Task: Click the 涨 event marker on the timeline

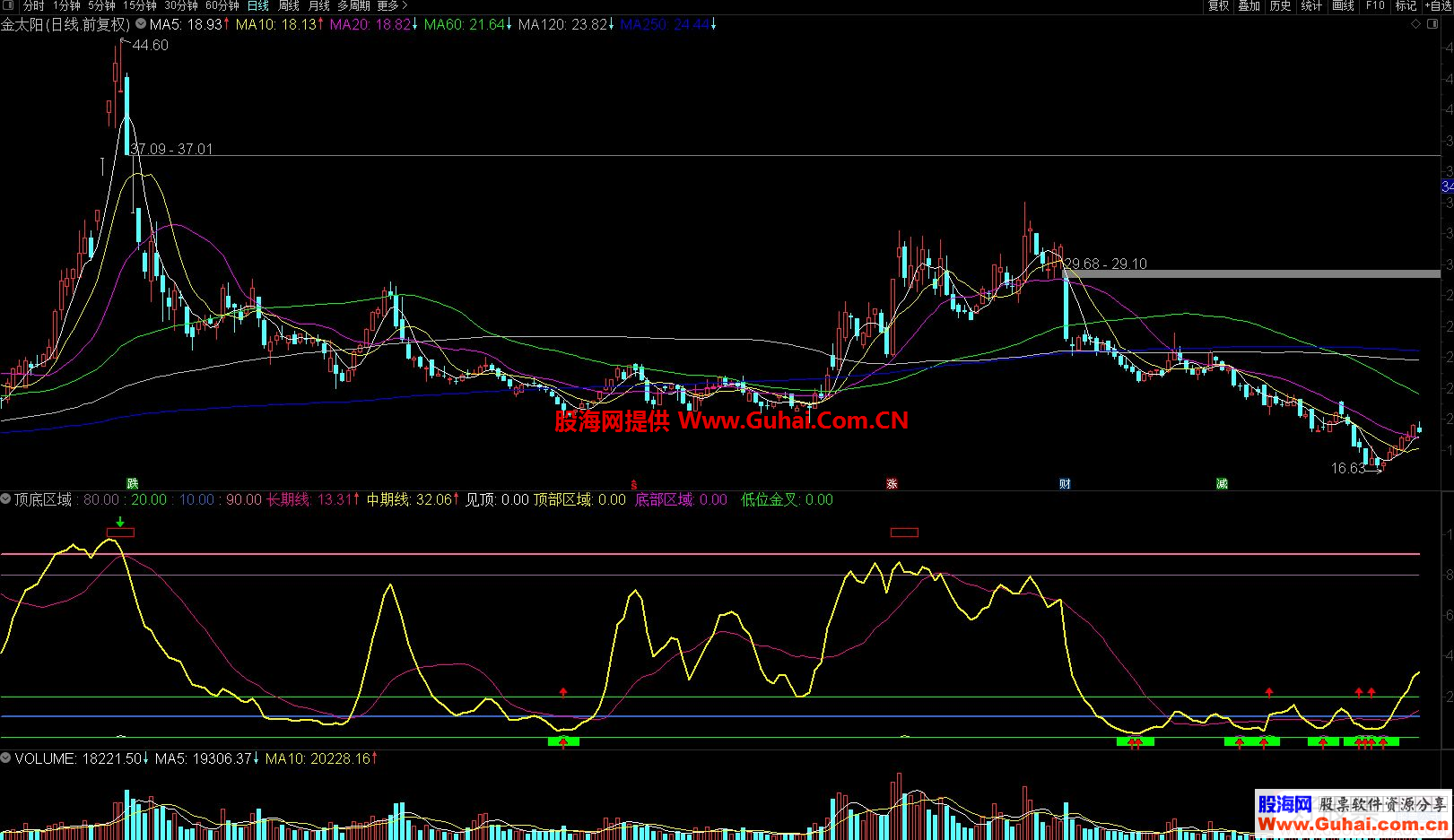Action: [892, 484]
